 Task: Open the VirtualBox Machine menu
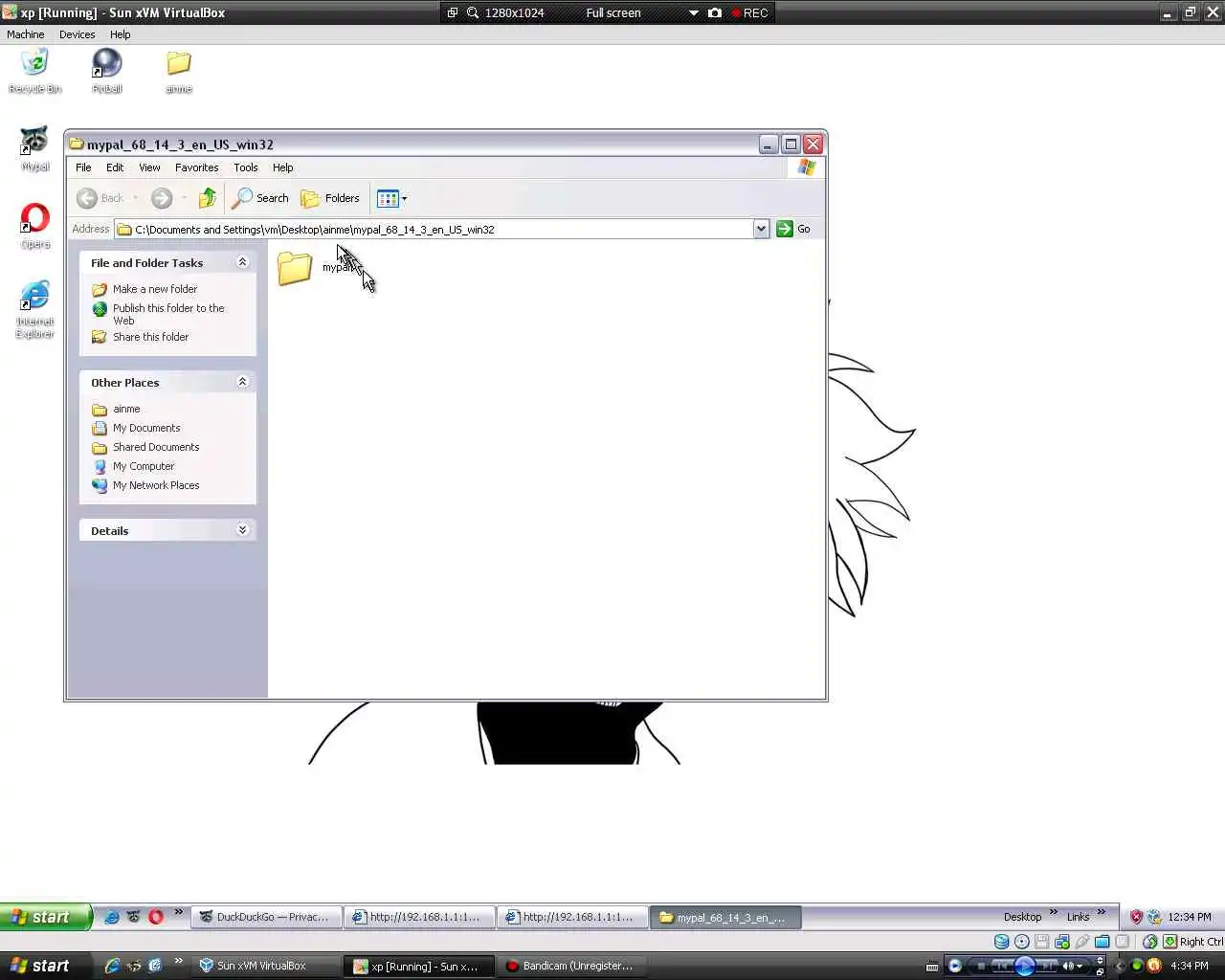tap(26, 34)
